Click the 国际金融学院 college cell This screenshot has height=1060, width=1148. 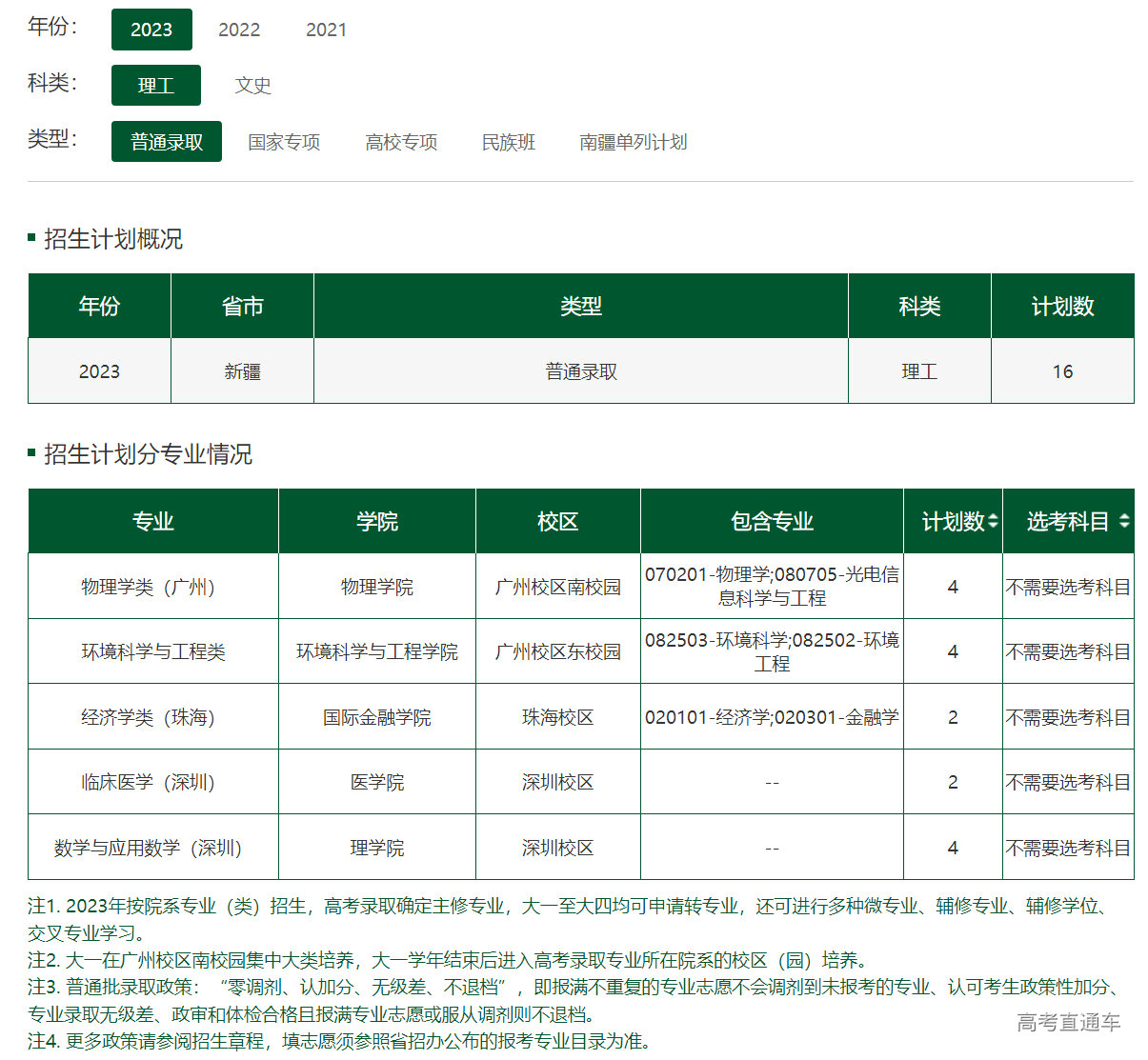point(377,717)
